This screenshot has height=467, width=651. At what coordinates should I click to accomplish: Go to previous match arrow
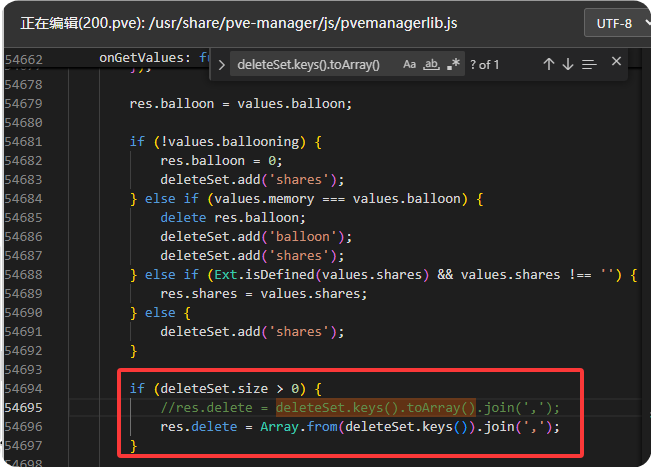548,65
